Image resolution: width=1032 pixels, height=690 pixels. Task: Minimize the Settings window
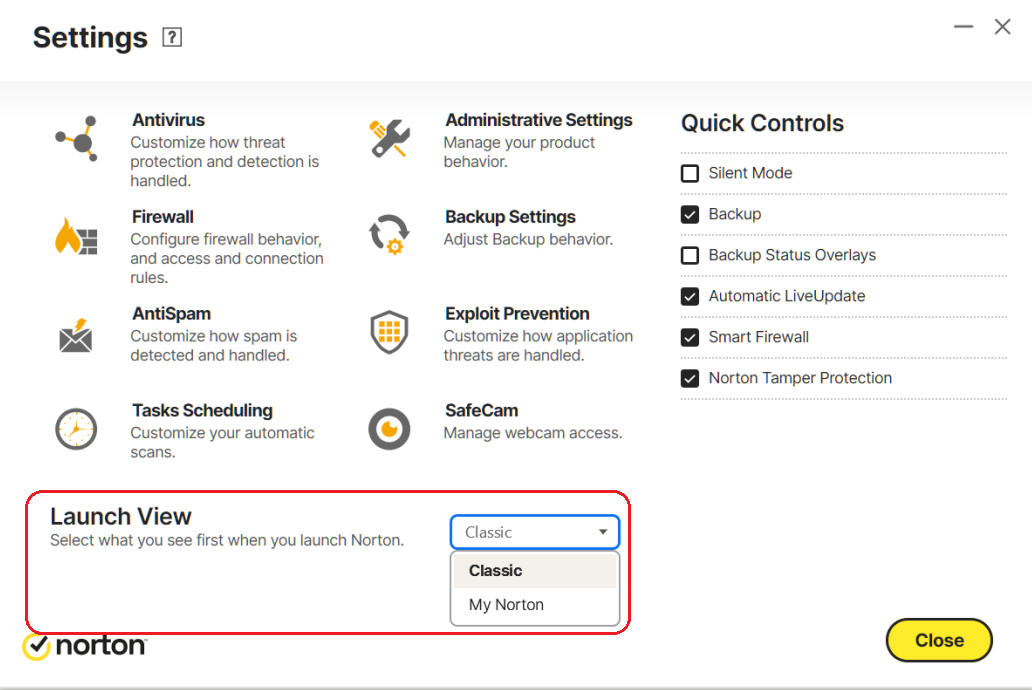964,27
